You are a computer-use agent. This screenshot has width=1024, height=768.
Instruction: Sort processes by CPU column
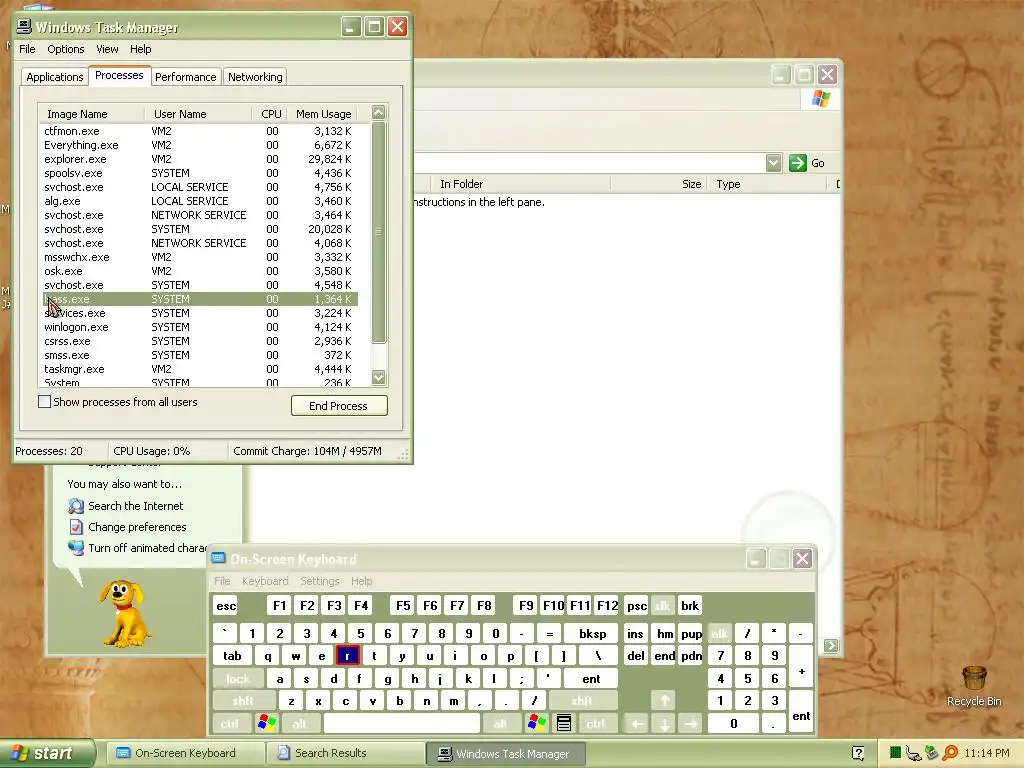(269, 114)
